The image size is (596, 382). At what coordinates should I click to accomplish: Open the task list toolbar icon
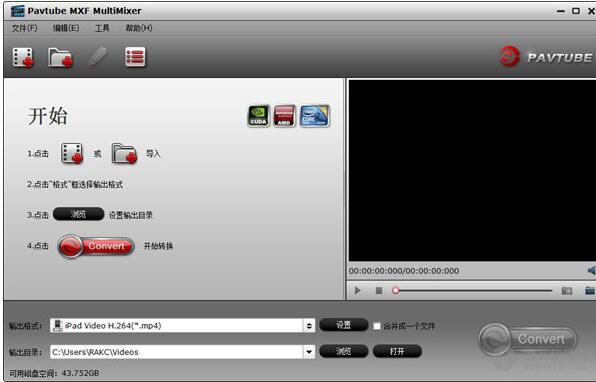135,57
